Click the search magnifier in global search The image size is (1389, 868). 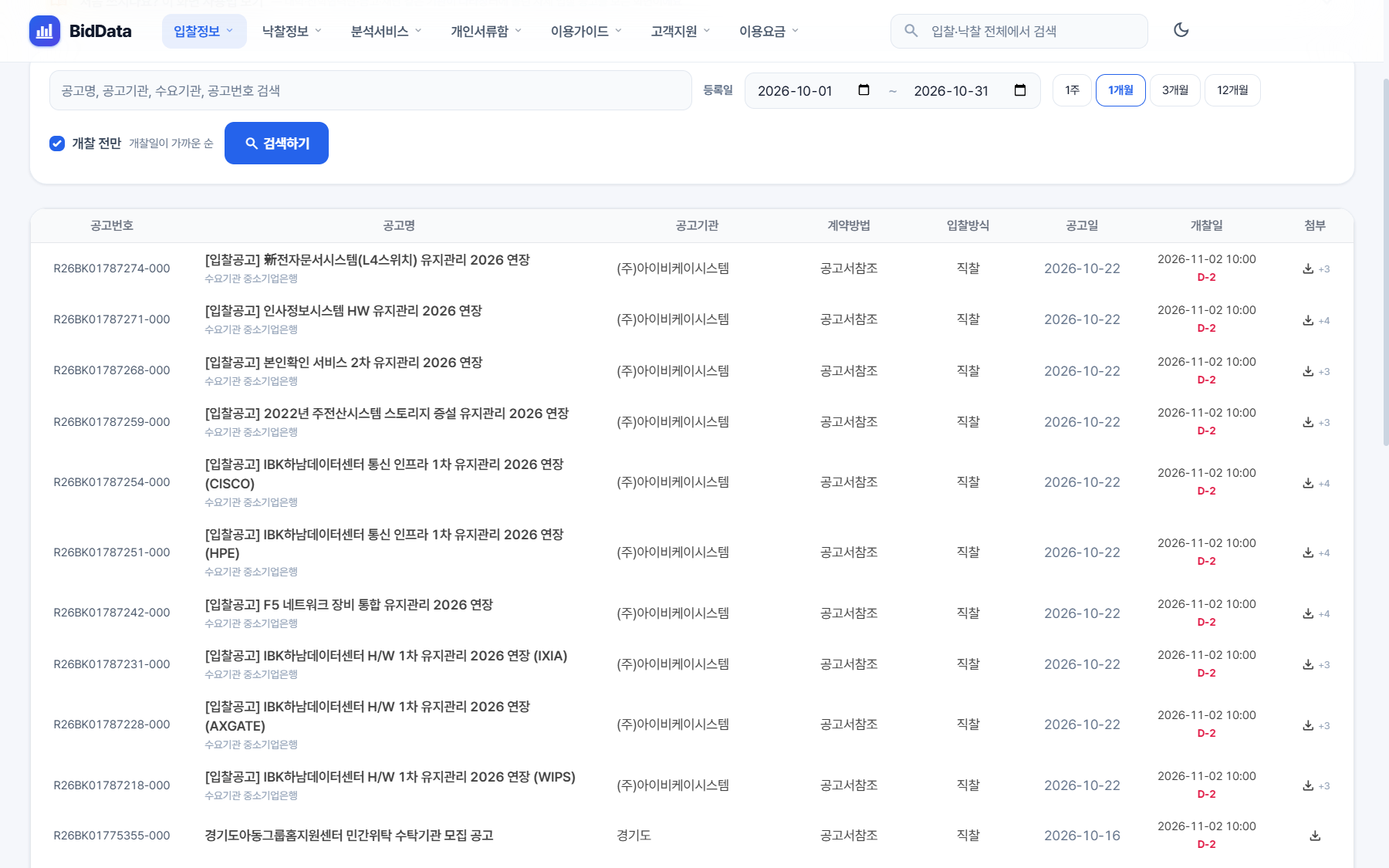click(911, 31)
